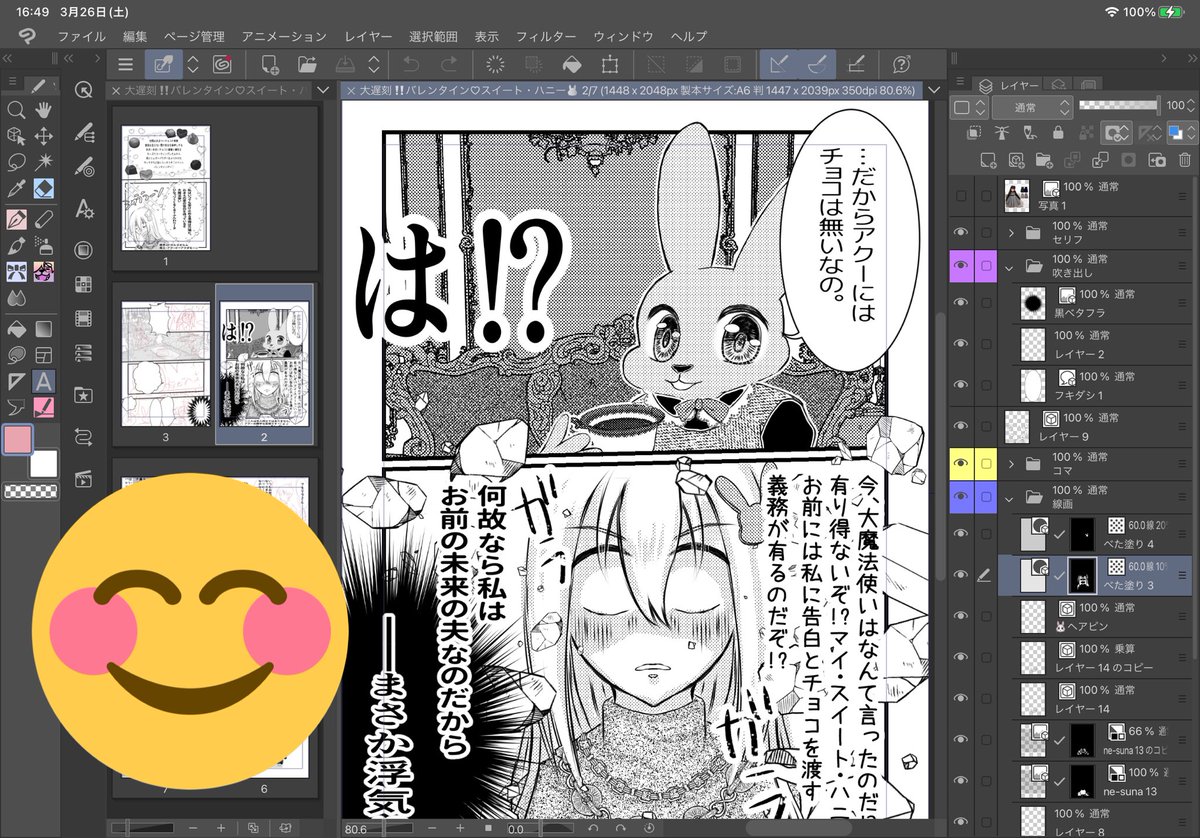The image size is (1200, 838).
Task: Select the Fill paint bucket tool
Action: coord(16,328)
